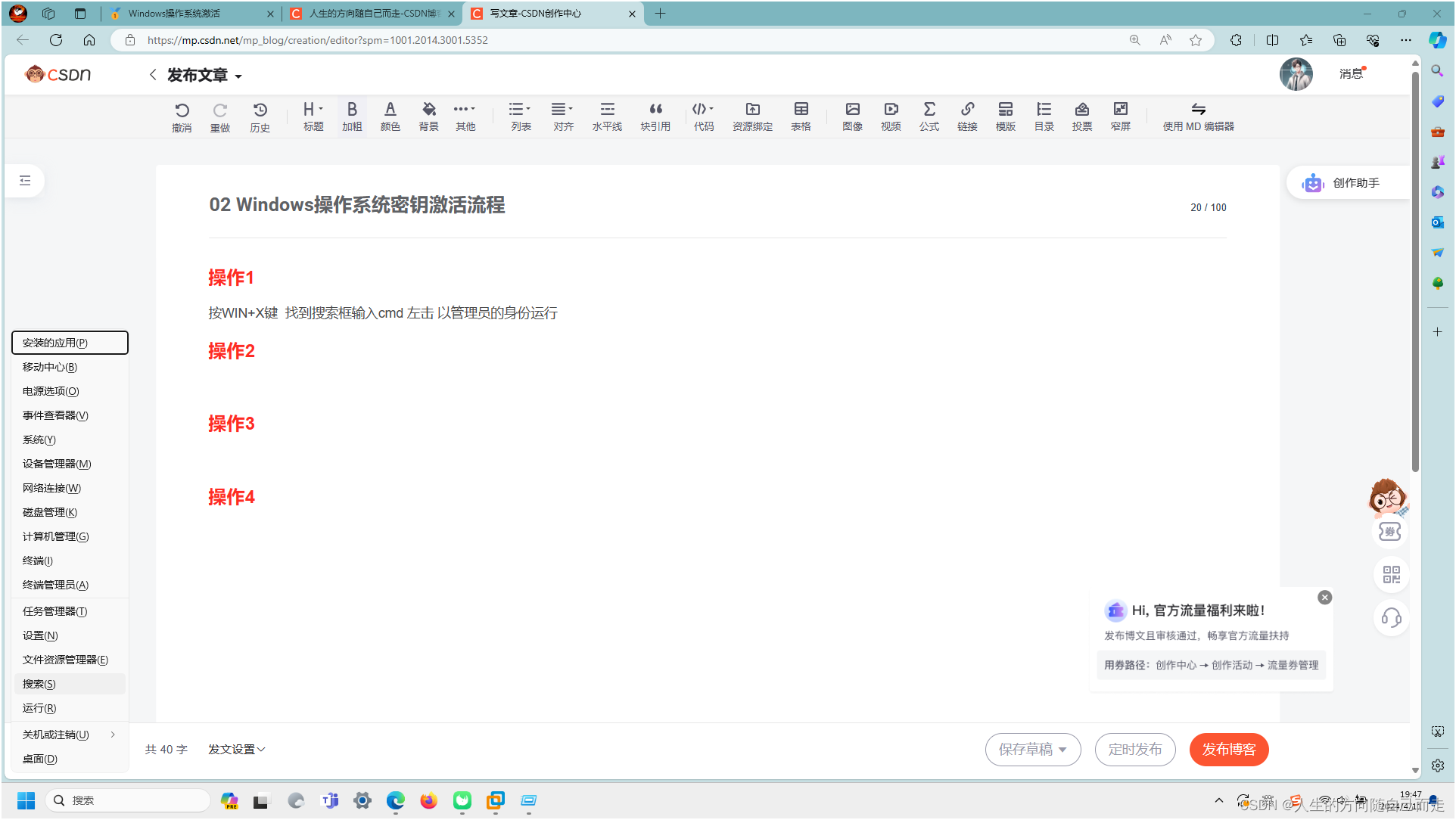
Task: Click the 定时发布 scheduled publish button
Action: [1134, 749]
